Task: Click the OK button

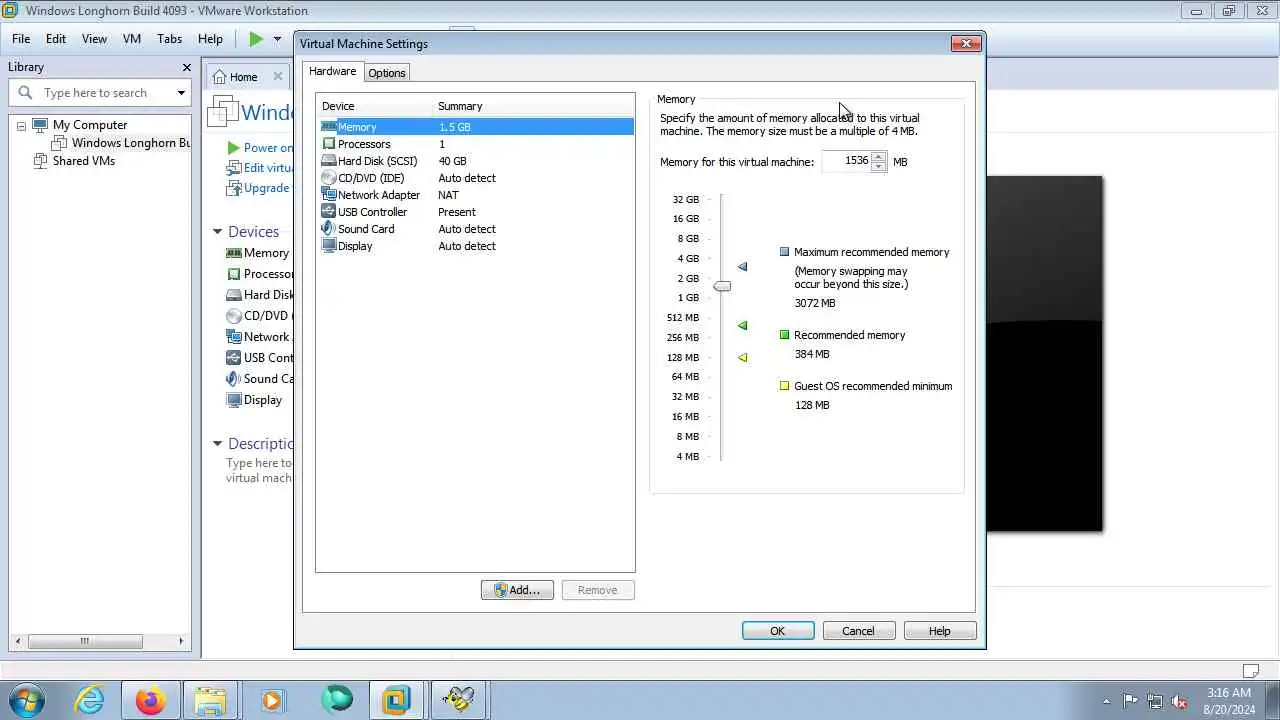Action: point(778,631)
